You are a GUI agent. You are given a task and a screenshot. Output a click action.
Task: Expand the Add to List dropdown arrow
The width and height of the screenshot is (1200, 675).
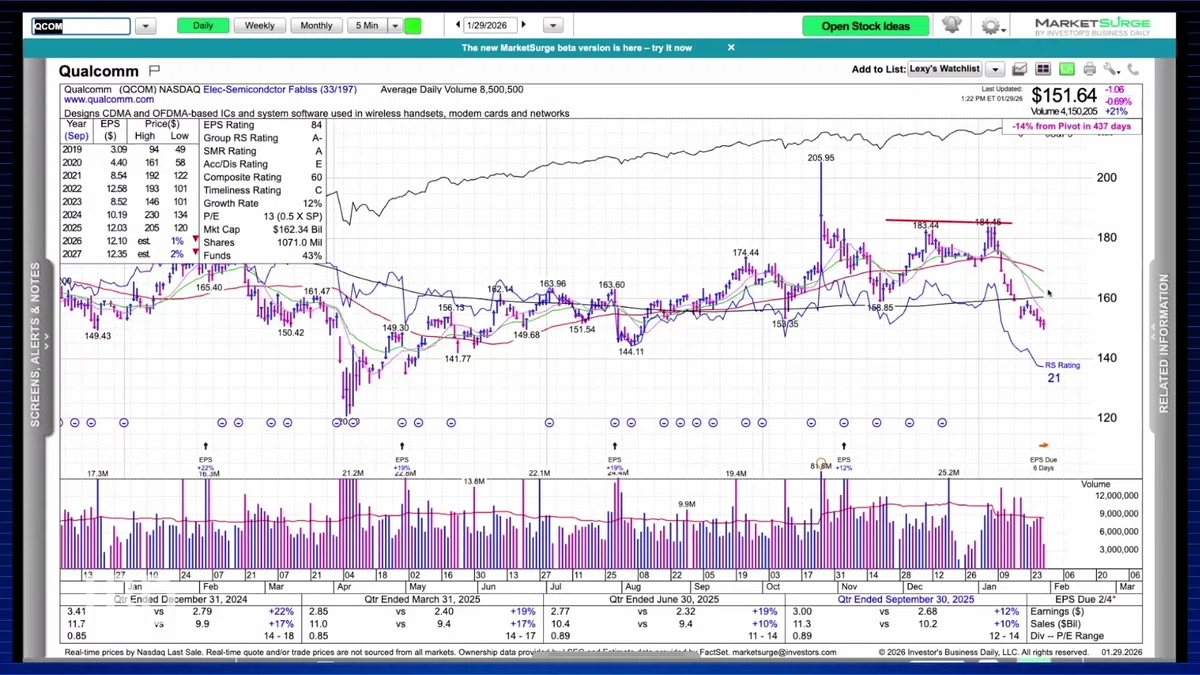pos(995,70)
